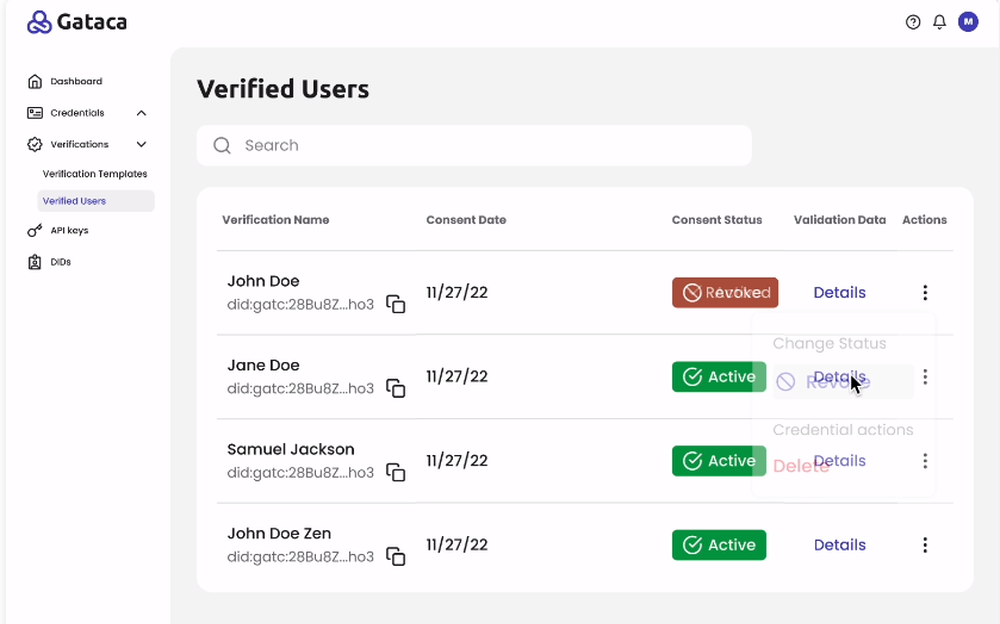Click the Verifications badge icon

click(35, 144)
